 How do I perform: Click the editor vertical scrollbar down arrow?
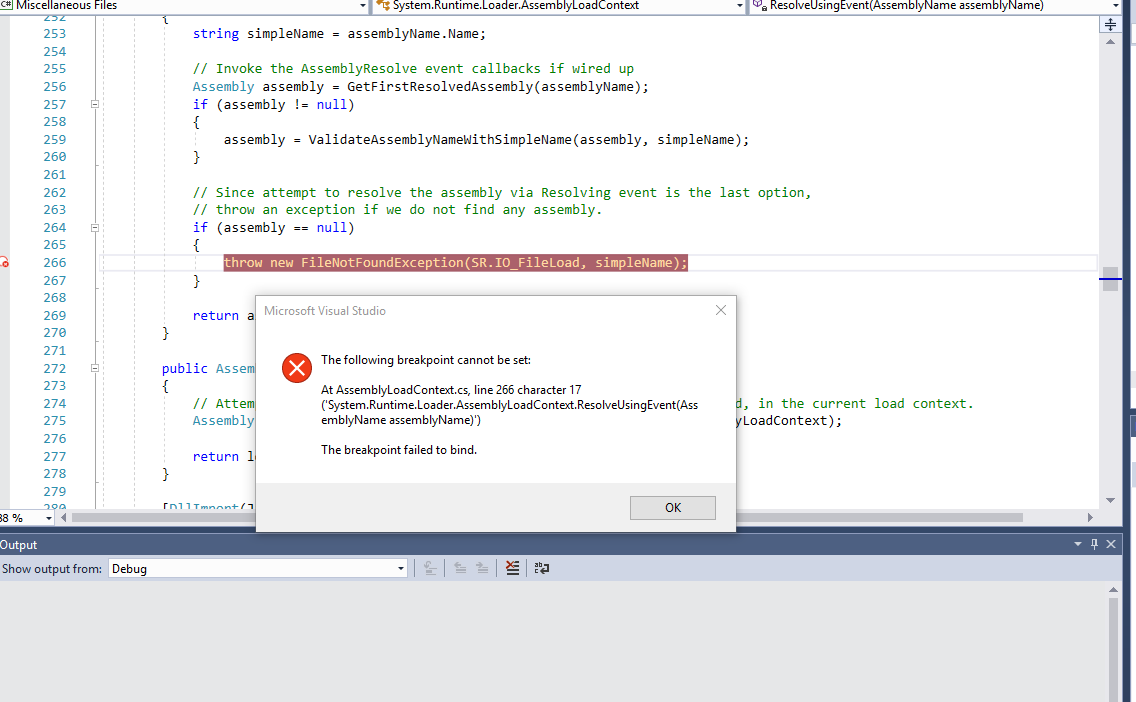(x=1110, y=501)
